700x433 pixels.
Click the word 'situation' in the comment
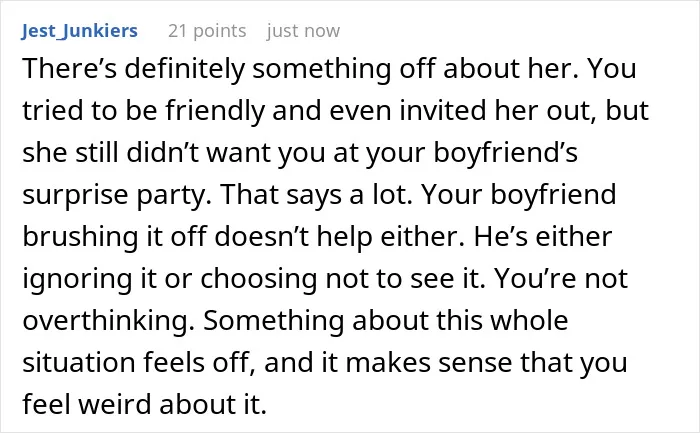tap(79, 362)
